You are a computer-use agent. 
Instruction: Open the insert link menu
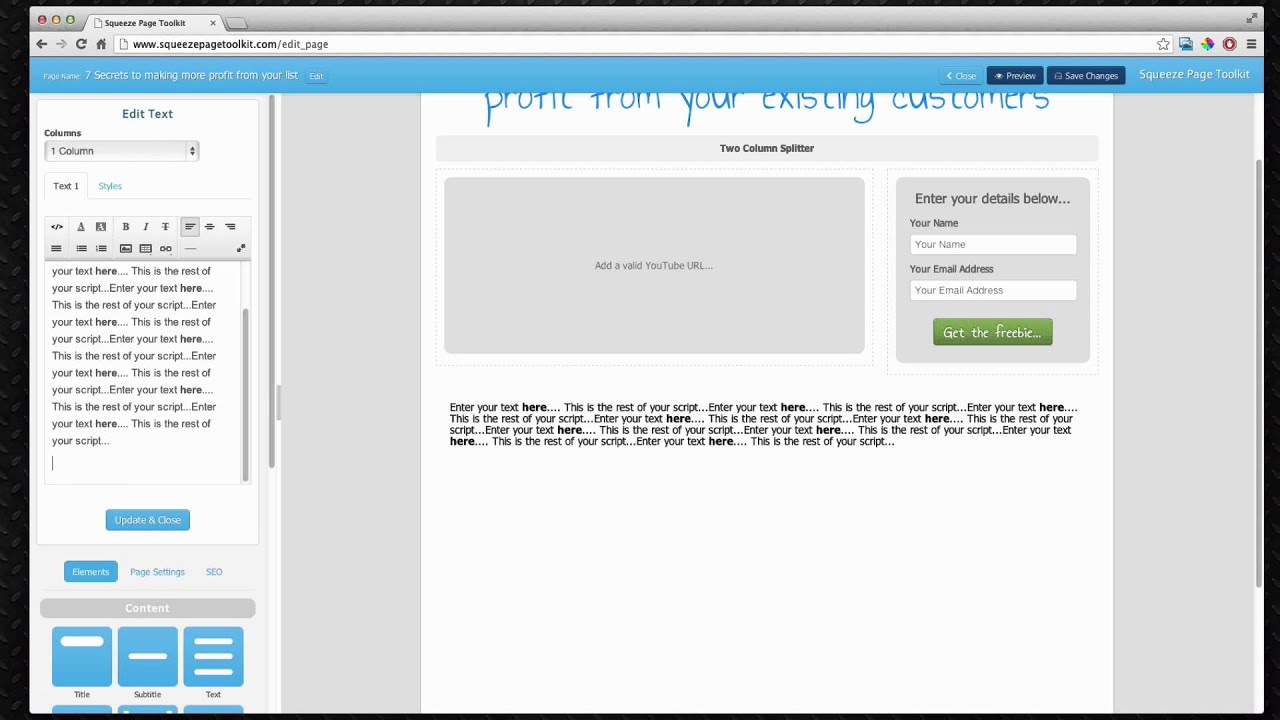[166, 249]
